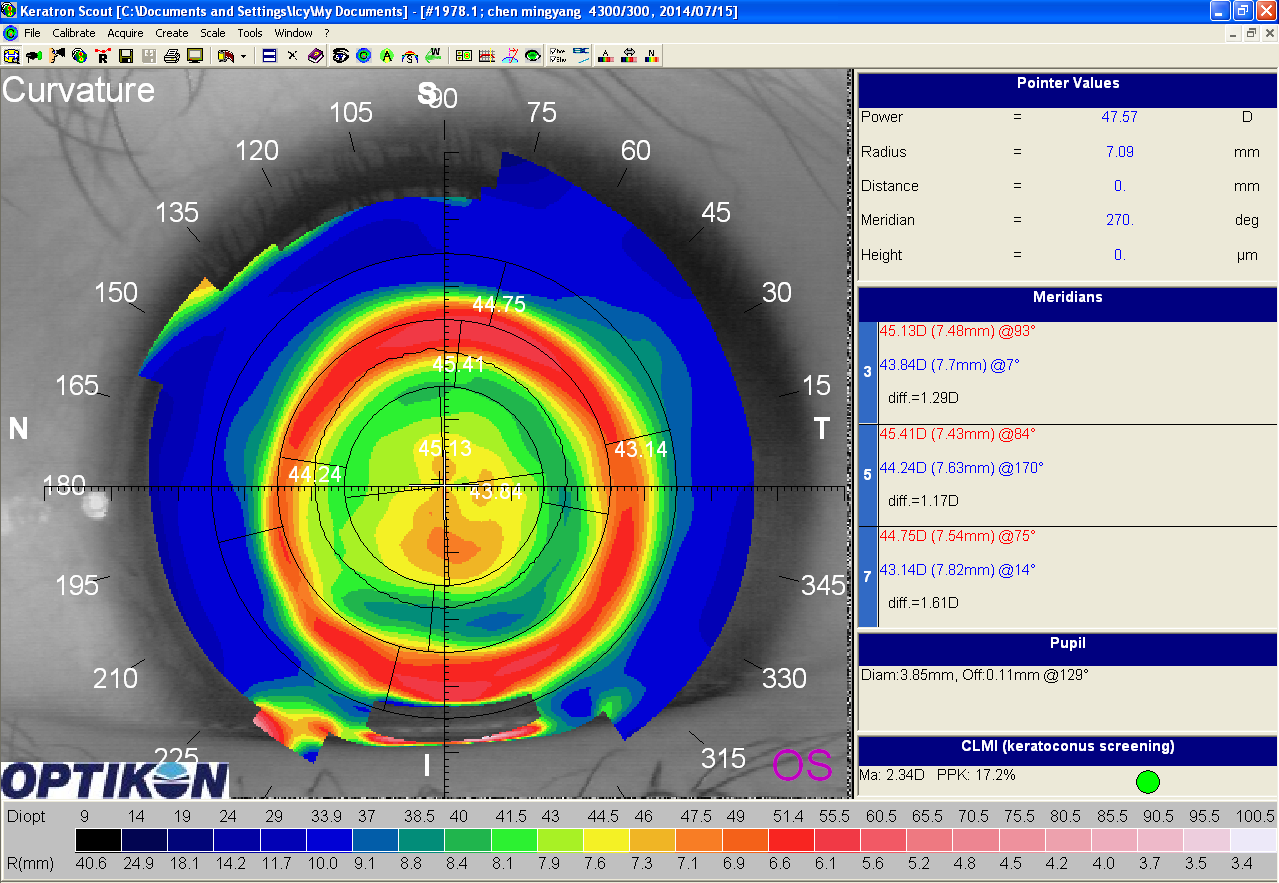Click the black floppy disk save icon
Screen dimensions: 1279x883
[126, 55]
